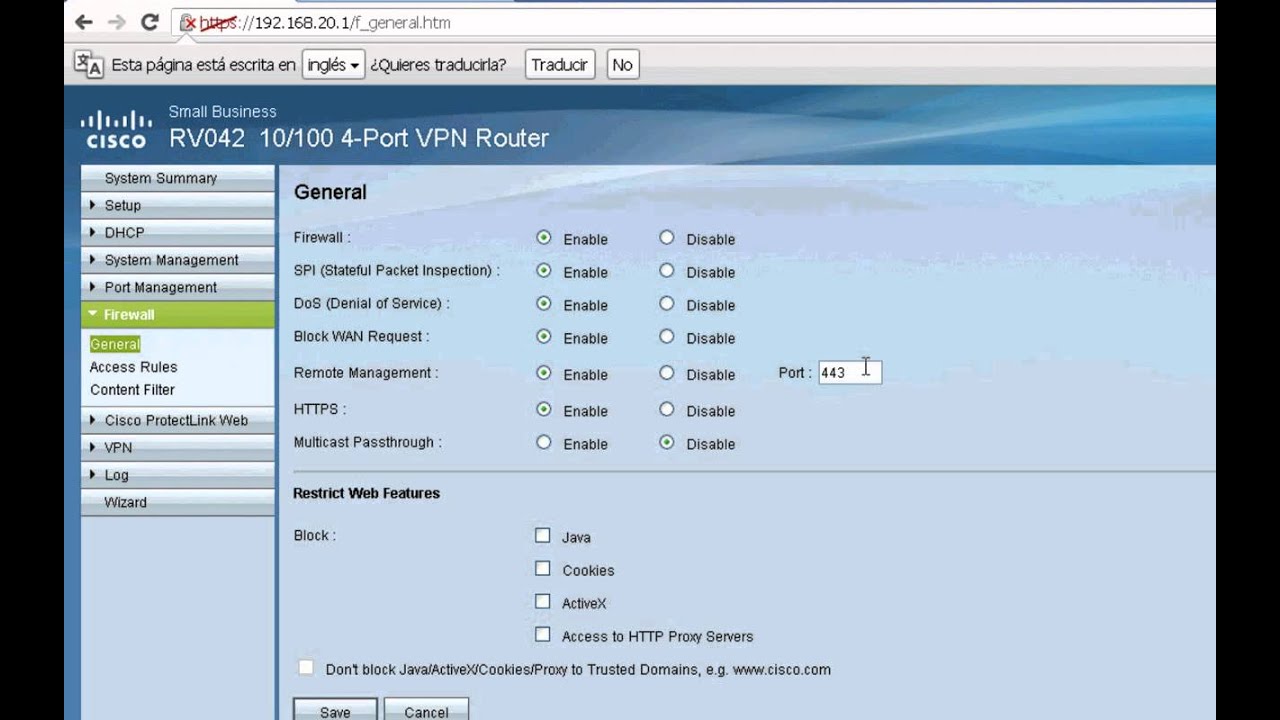Viewport: 1280px width, 720px height.
Task: Open the inglés language dropdown
Action: 333,65
